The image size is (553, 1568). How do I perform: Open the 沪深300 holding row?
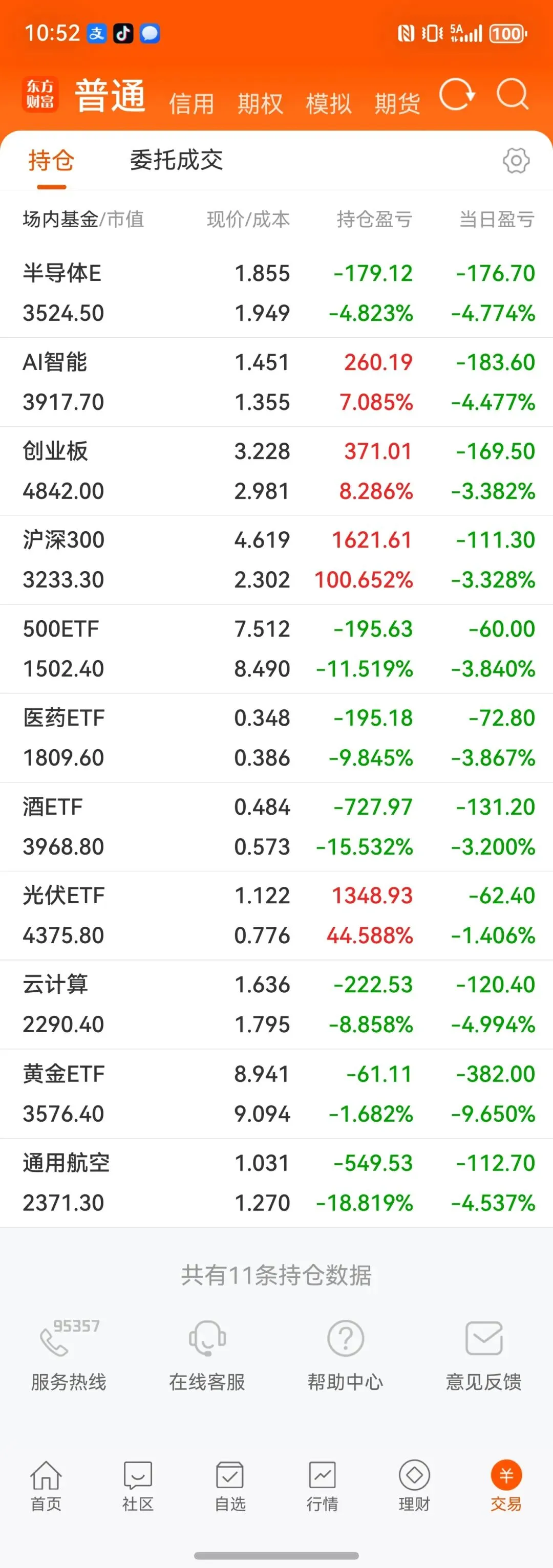click(x=276, y=560)
